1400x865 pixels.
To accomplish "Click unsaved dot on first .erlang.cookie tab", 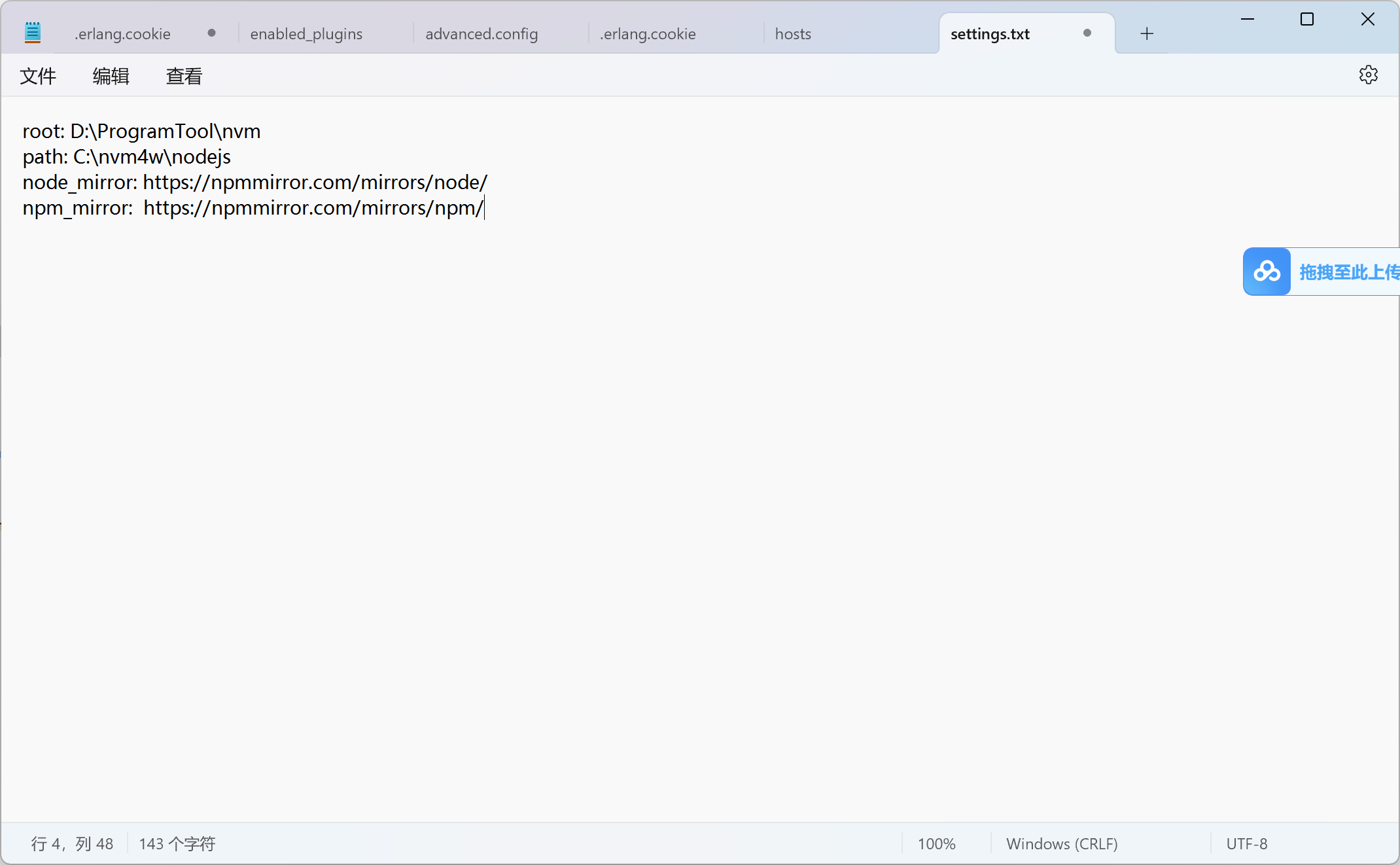I will [x=211, y=33].
